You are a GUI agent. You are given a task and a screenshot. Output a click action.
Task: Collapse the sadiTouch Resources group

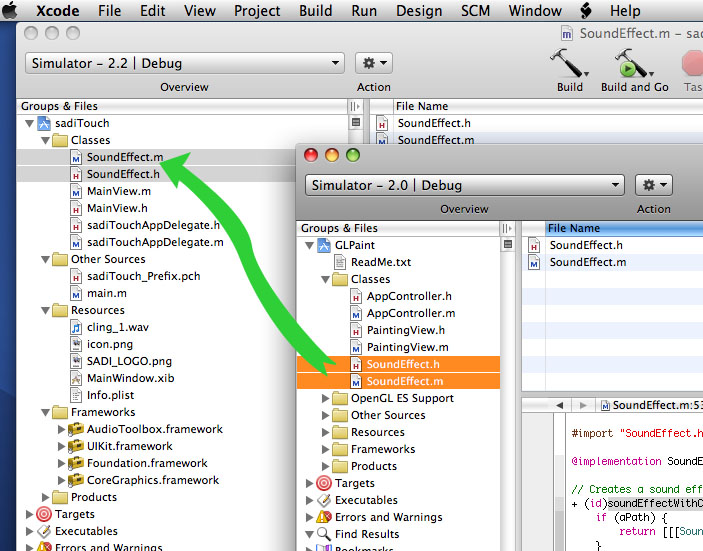pos(46,310)
